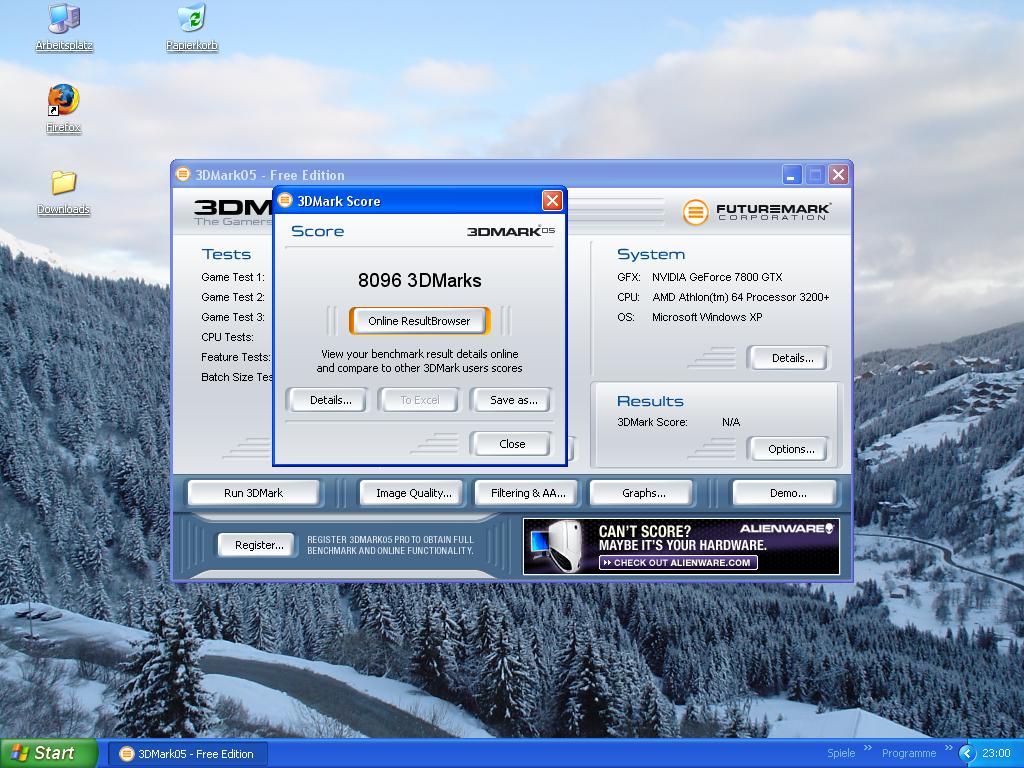This screenshot has width=1024, height=768.
Task: Open the Graphs button
Action: point(643,493)
